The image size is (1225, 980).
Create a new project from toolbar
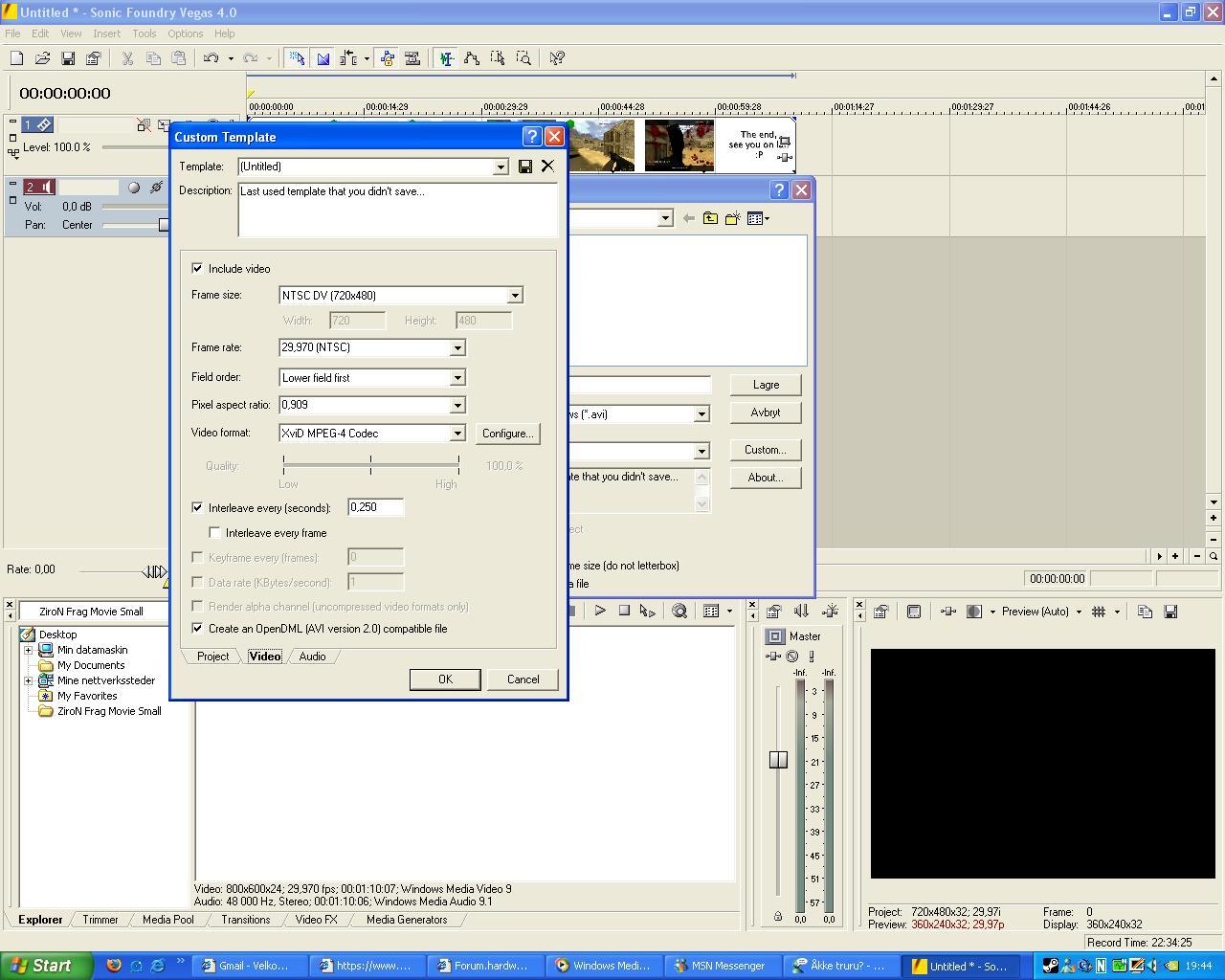pyautogui.click(x=16, y=58)
